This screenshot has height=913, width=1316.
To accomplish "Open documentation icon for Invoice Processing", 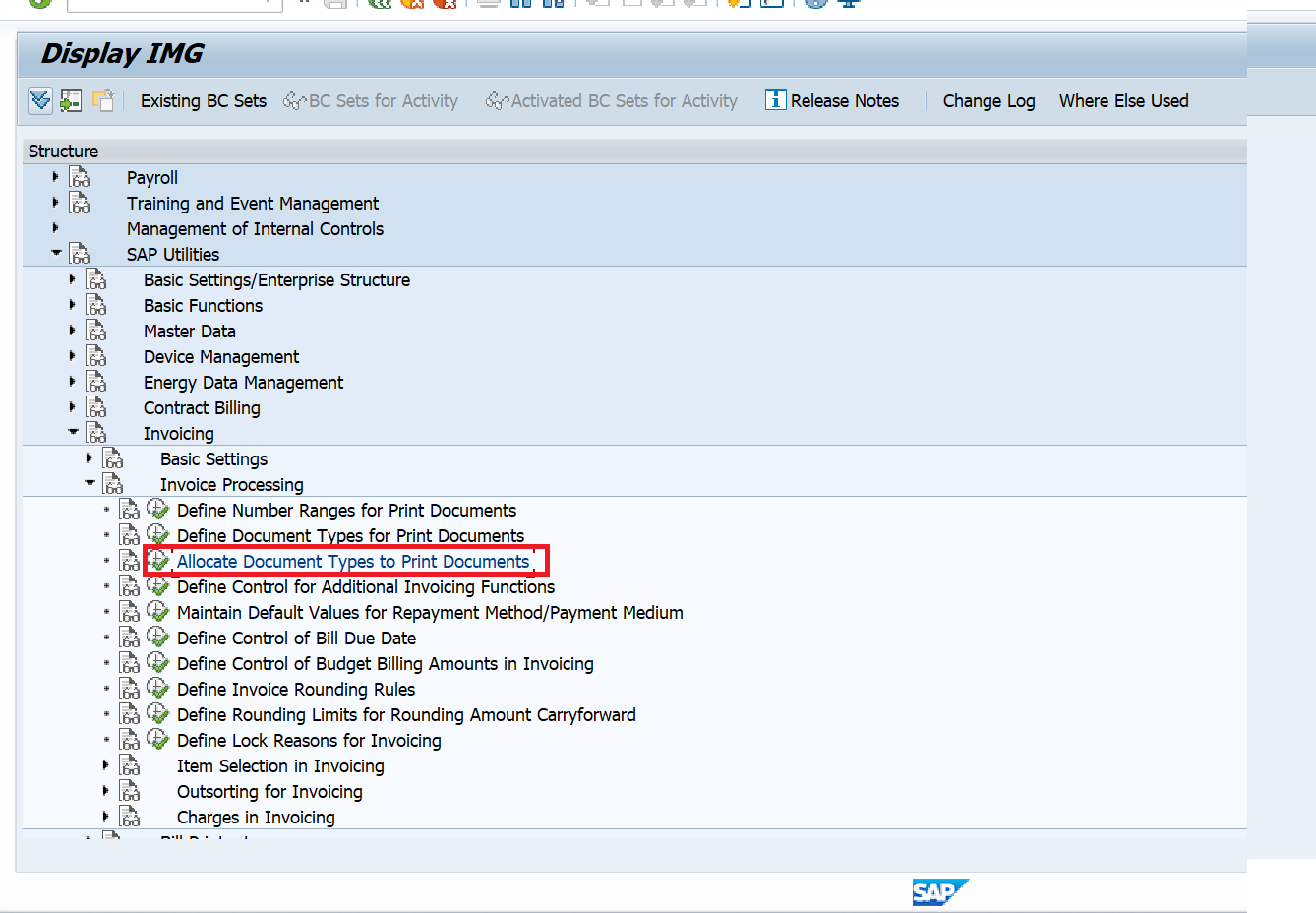I will [x=113, y=484].
